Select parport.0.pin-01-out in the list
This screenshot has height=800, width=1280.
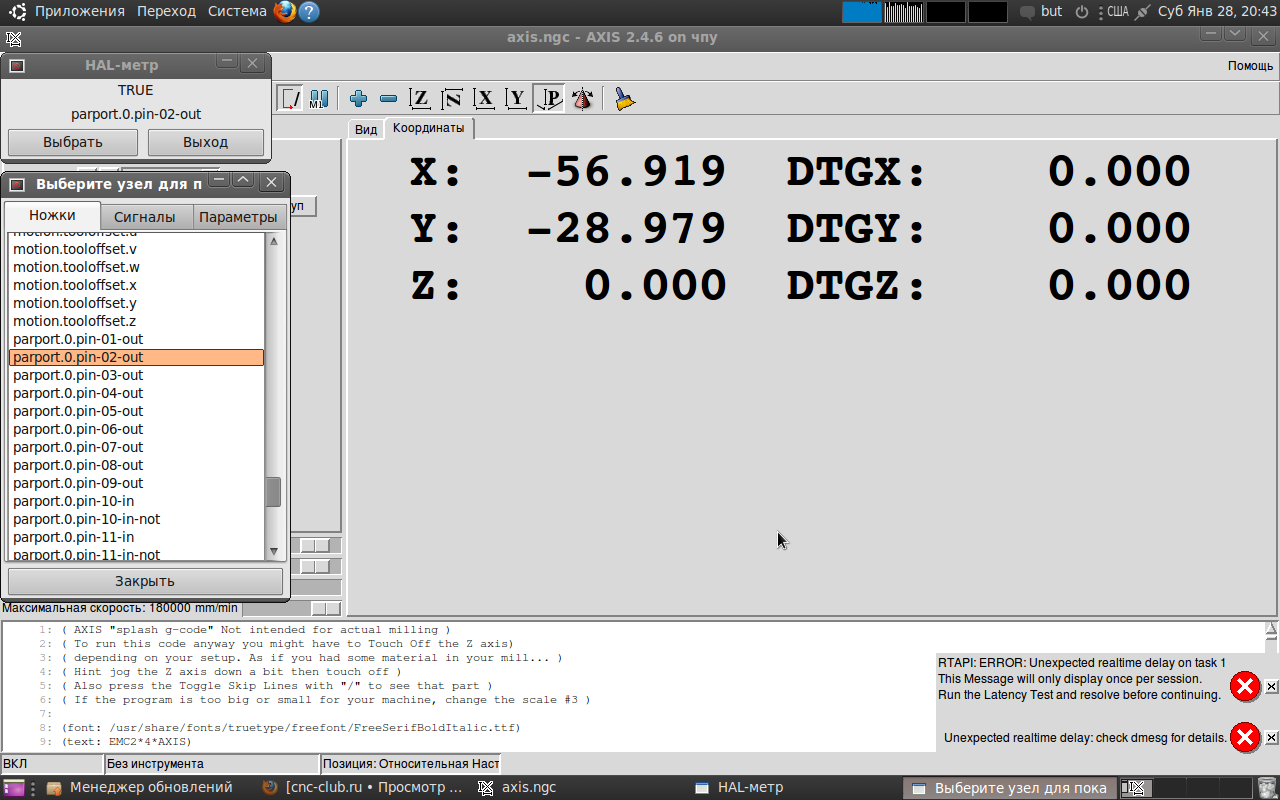pyautogui.click(x=136, y=339)
